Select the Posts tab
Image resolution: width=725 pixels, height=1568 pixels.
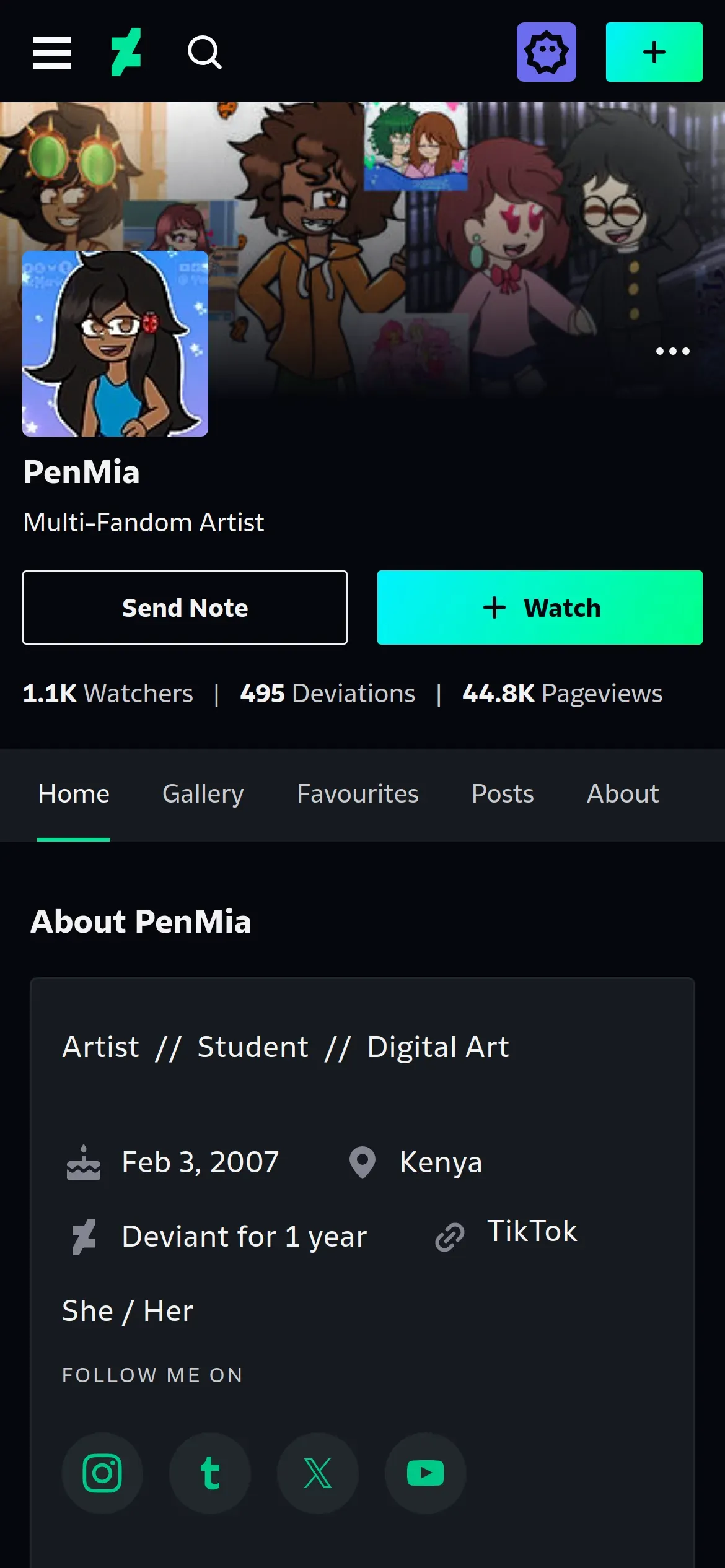pyautogui.click(x=503, y=794)
